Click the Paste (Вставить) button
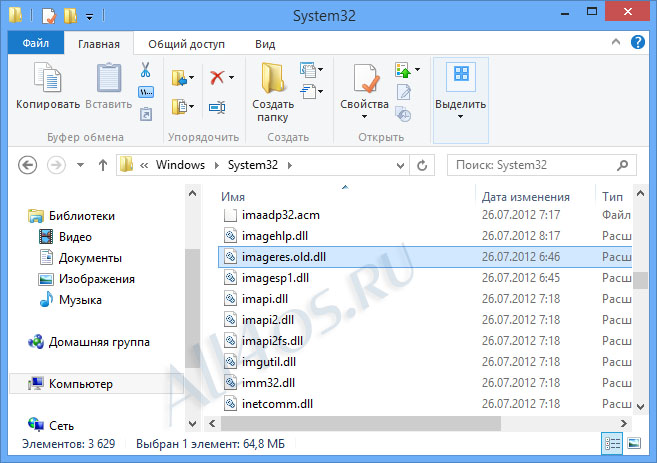The width and height of the screenshot is (657, 463). (109, 86)
